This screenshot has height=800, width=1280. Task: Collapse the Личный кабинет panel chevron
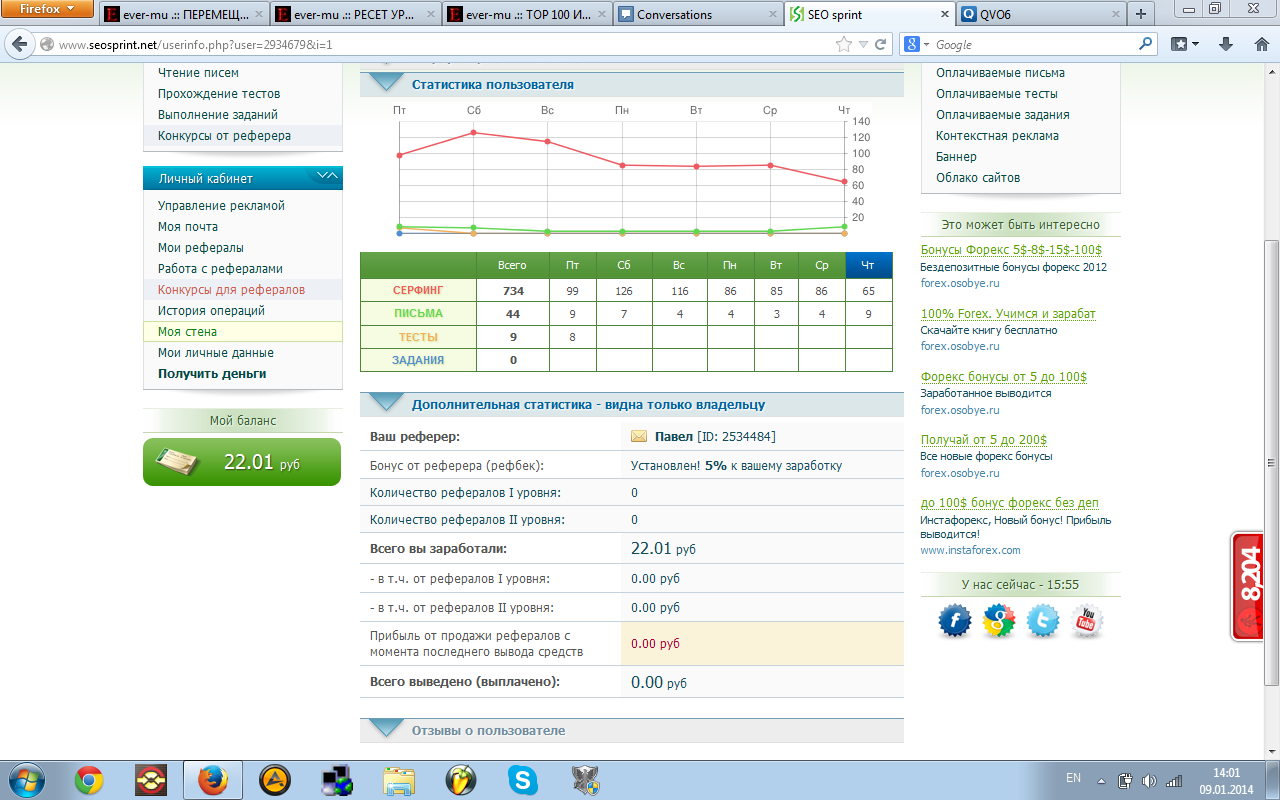click(327, 177)
